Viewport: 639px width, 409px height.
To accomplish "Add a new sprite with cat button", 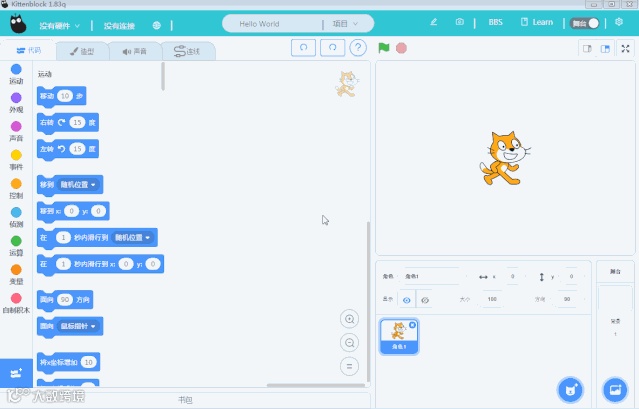I will (571, 390).
